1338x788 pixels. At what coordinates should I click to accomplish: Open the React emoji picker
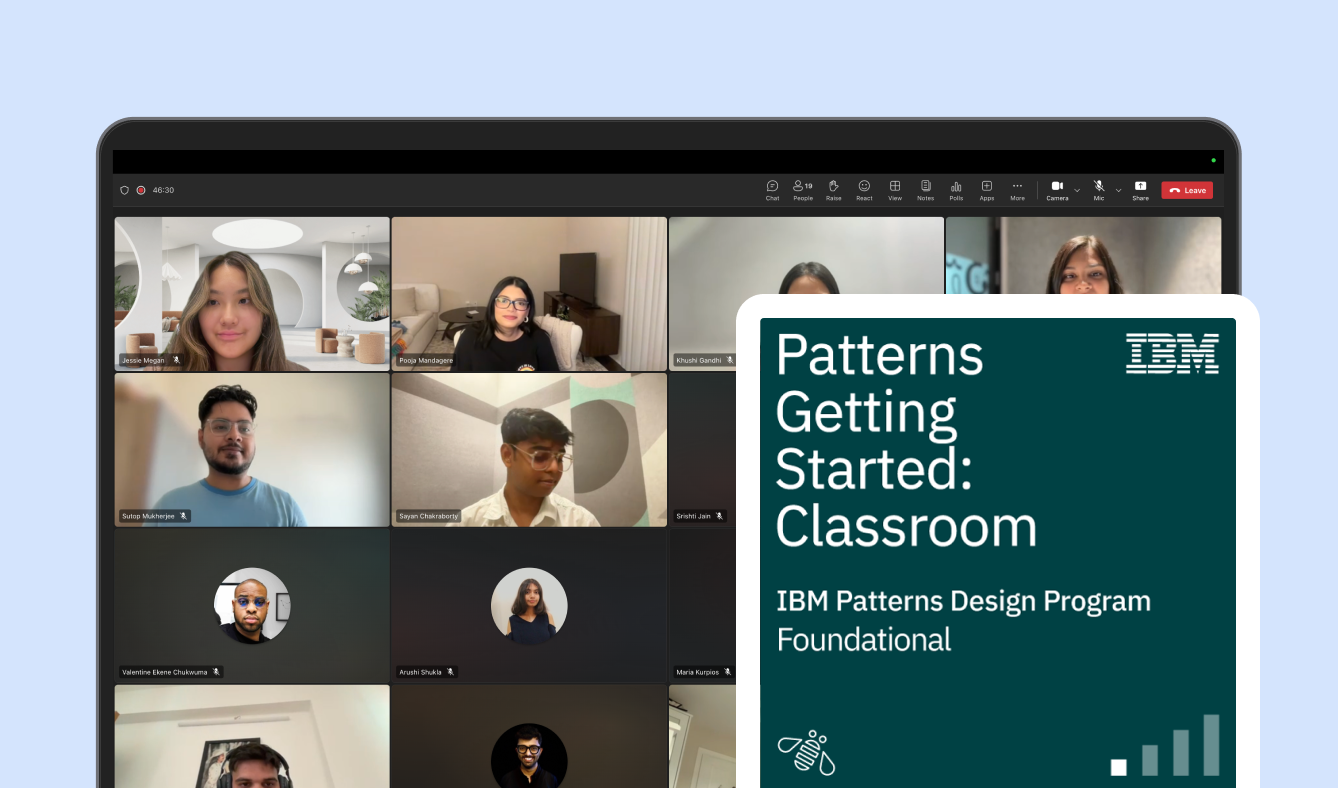[x=864, y=190]
